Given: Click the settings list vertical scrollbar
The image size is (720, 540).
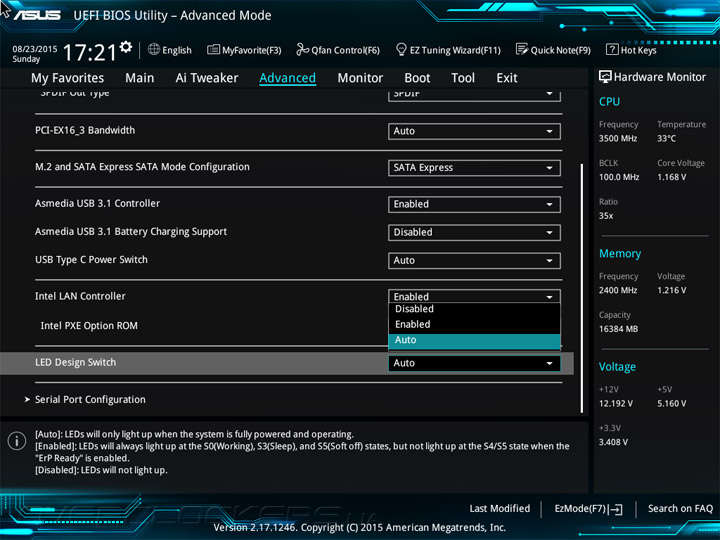Looking at the screenshot, I should [x=582, y=288].
